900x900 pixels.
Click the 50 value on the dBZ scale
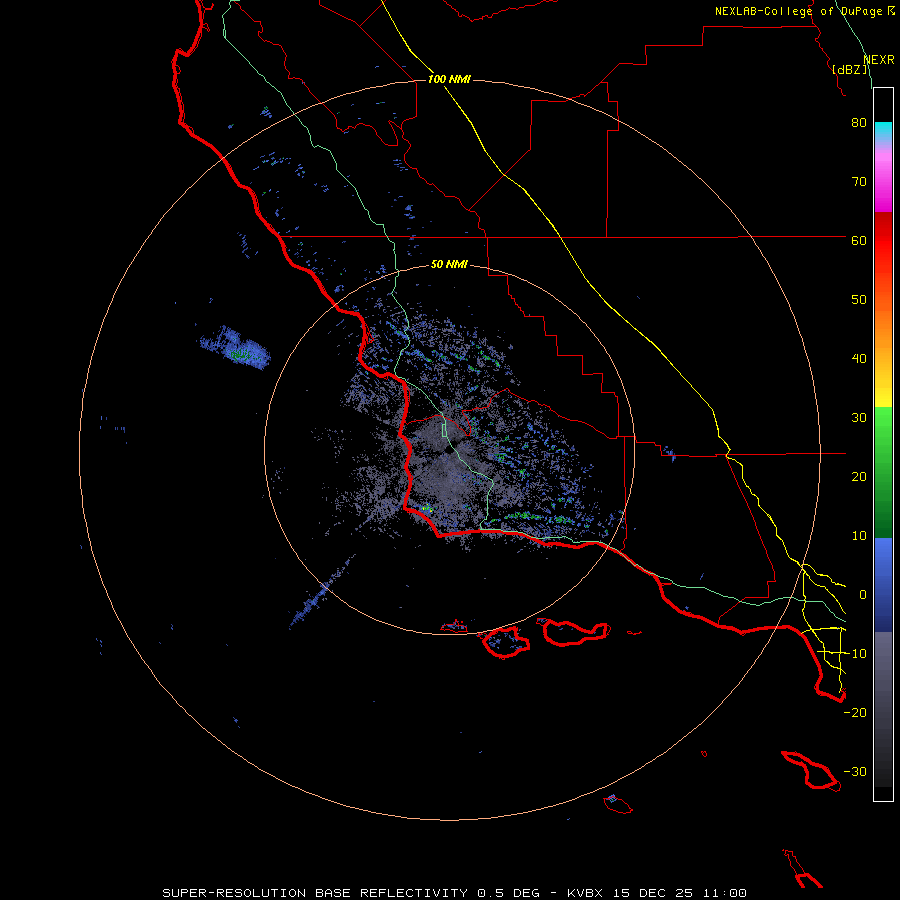click(x=859, y=300)
